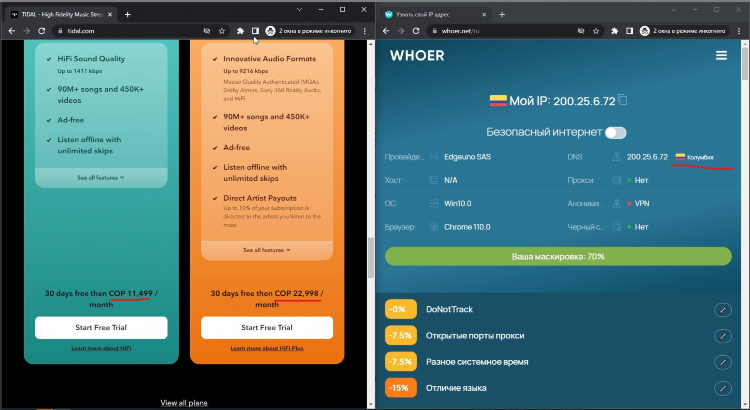Open Incognito profile badge in TIDAL window
Image resolution: width=750 pixels, height=410 pixels.
coord(309,31)
